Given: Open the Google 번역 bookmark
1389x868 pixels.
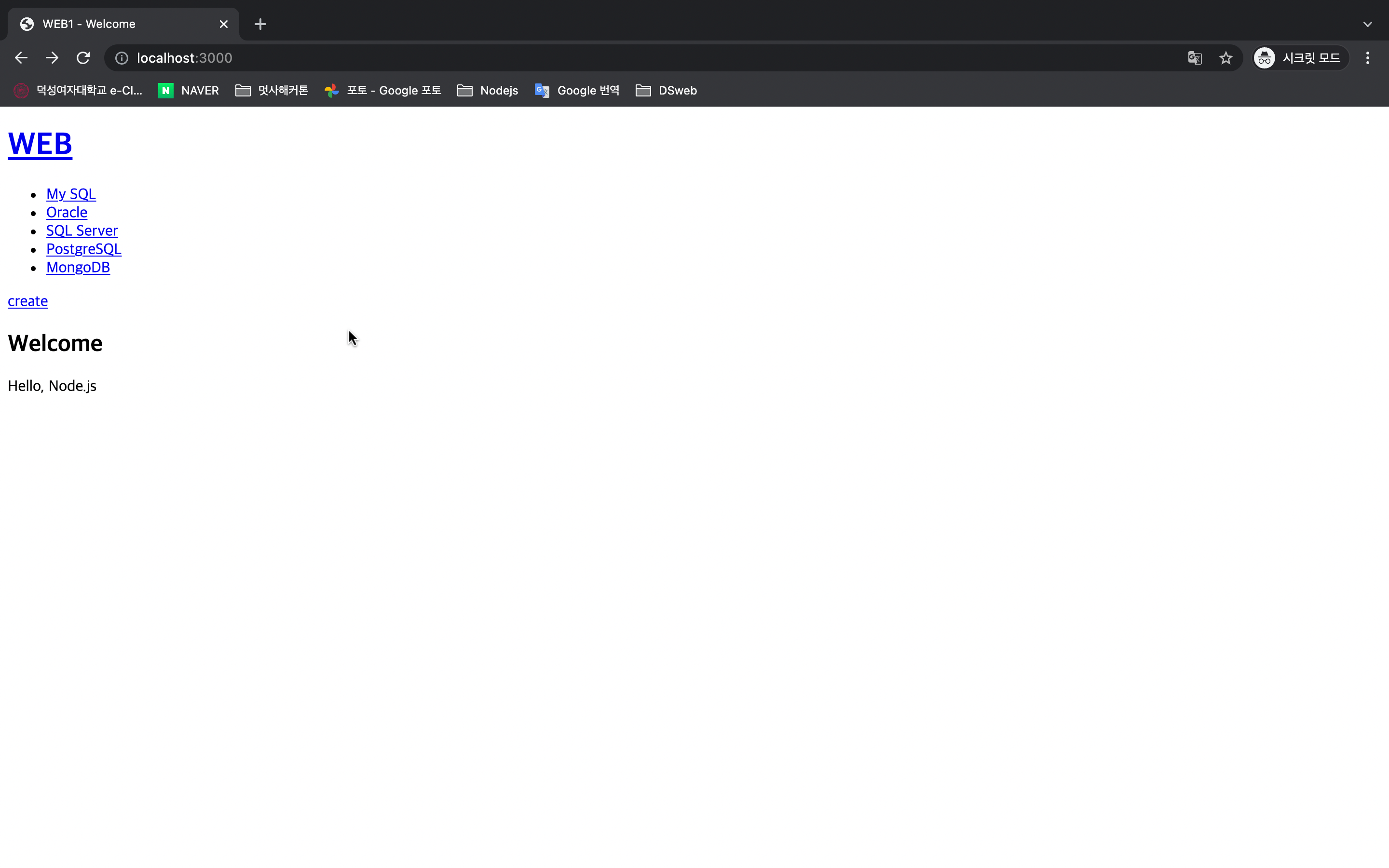Looking at the screenshot, I should click(x=577, y=91).
